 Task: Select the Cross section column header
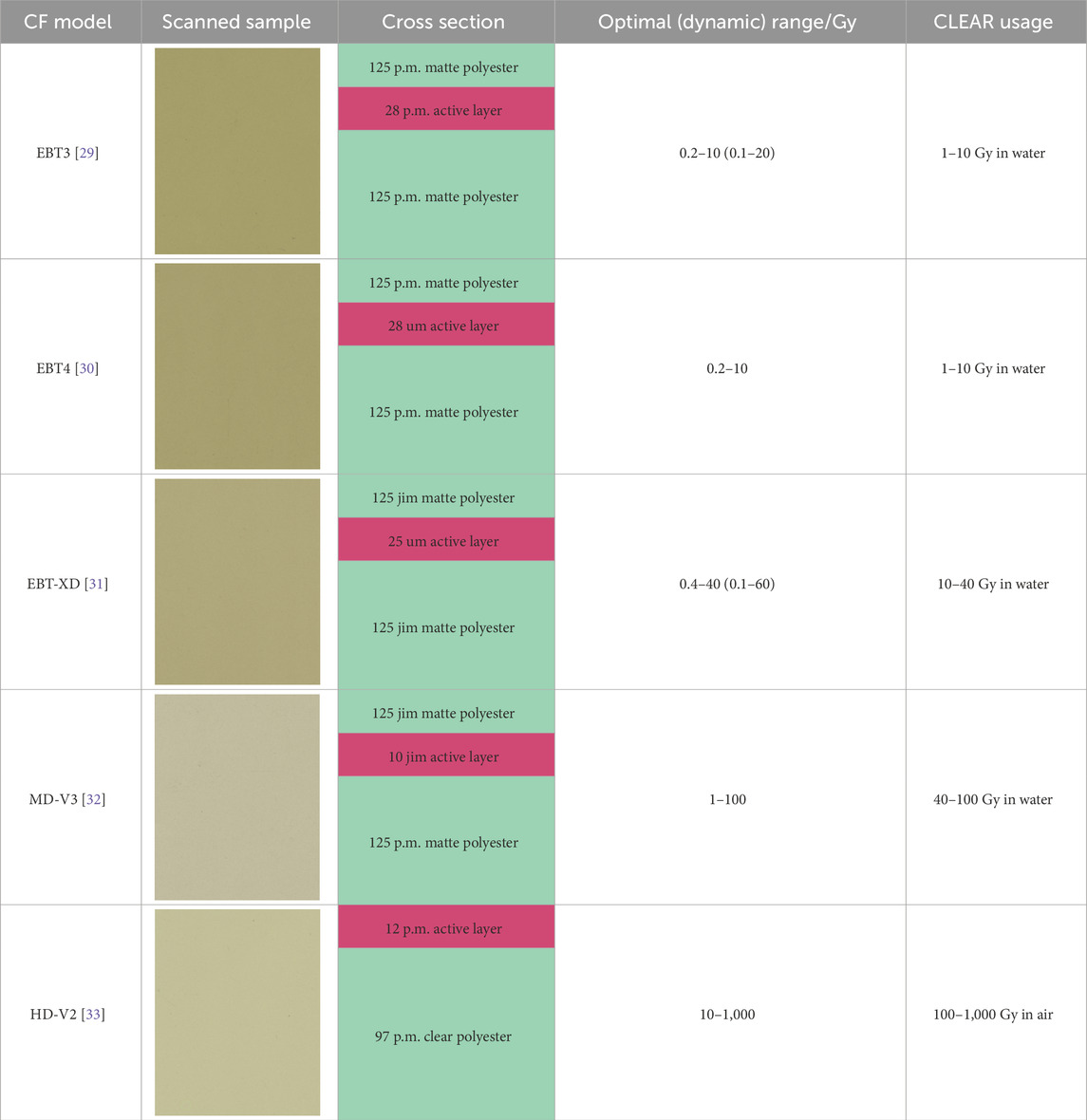(x=443, y=22)
